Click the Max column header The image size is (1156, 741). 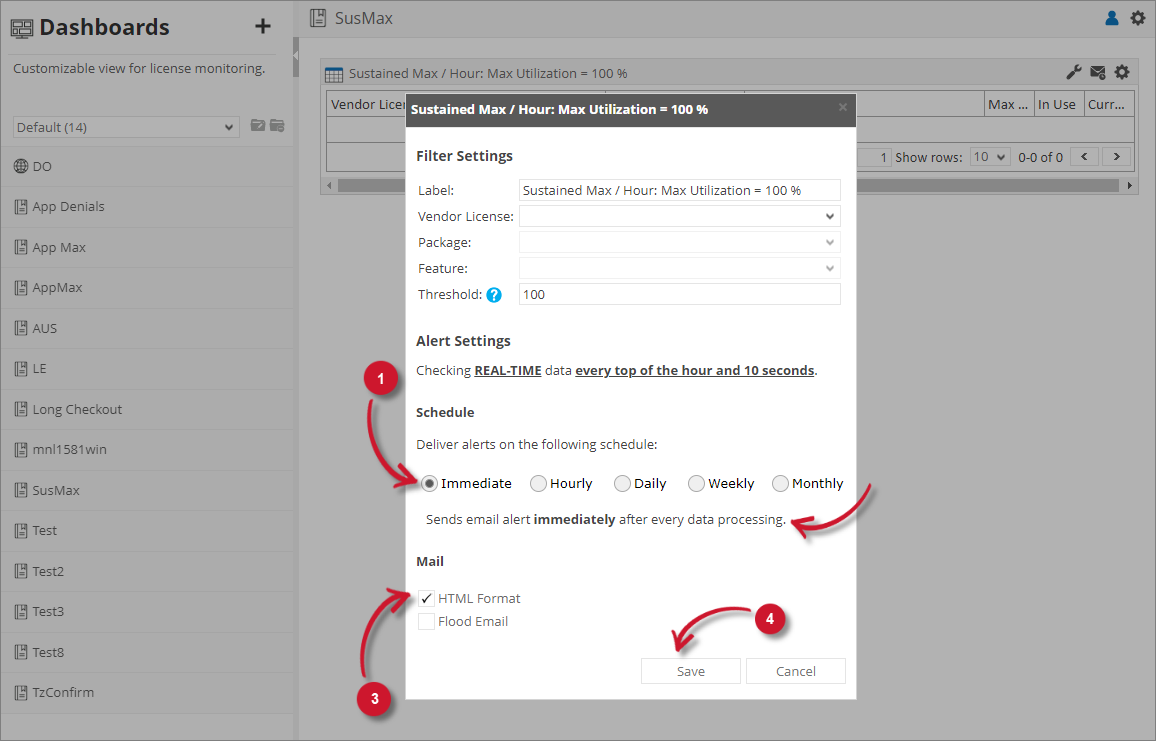coord(1008,105)
